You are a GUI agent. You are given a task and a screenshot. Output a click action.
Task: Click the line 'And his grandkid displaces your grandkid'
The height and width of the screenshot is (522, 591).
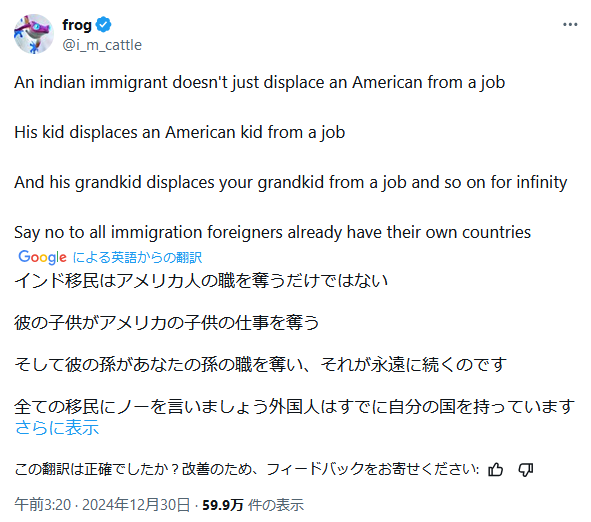(x=291, y=182)
